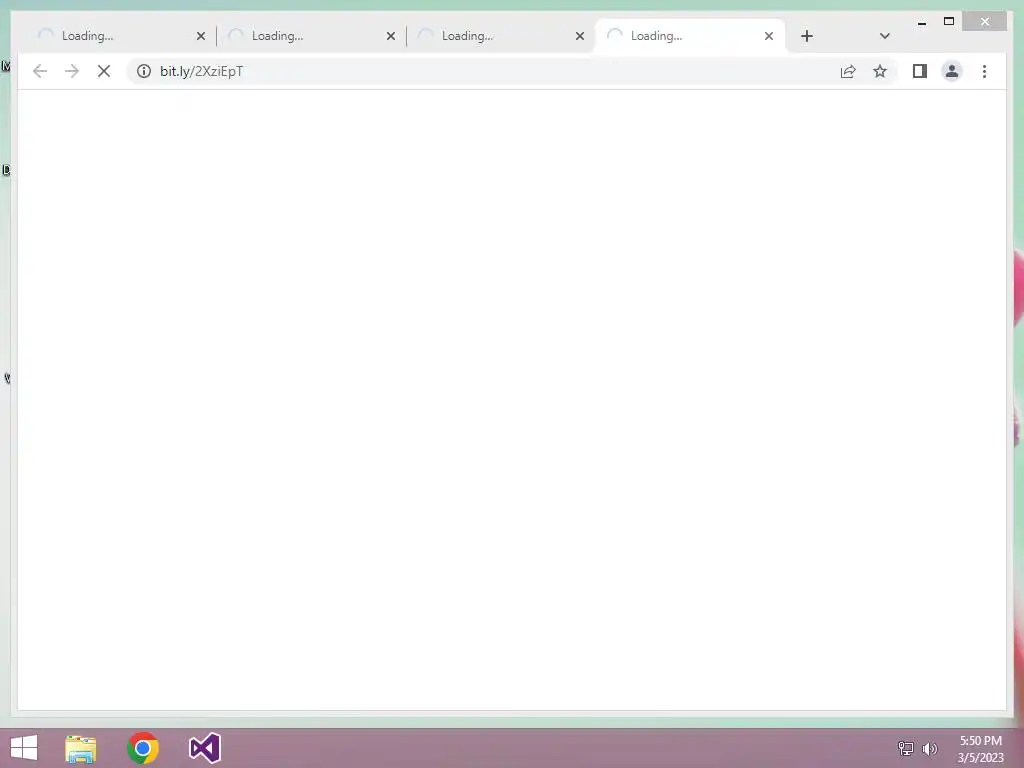Viewport: 1024px width, 768px height.
Task: Open File Explorer from the taskbar
Action: 81,749
